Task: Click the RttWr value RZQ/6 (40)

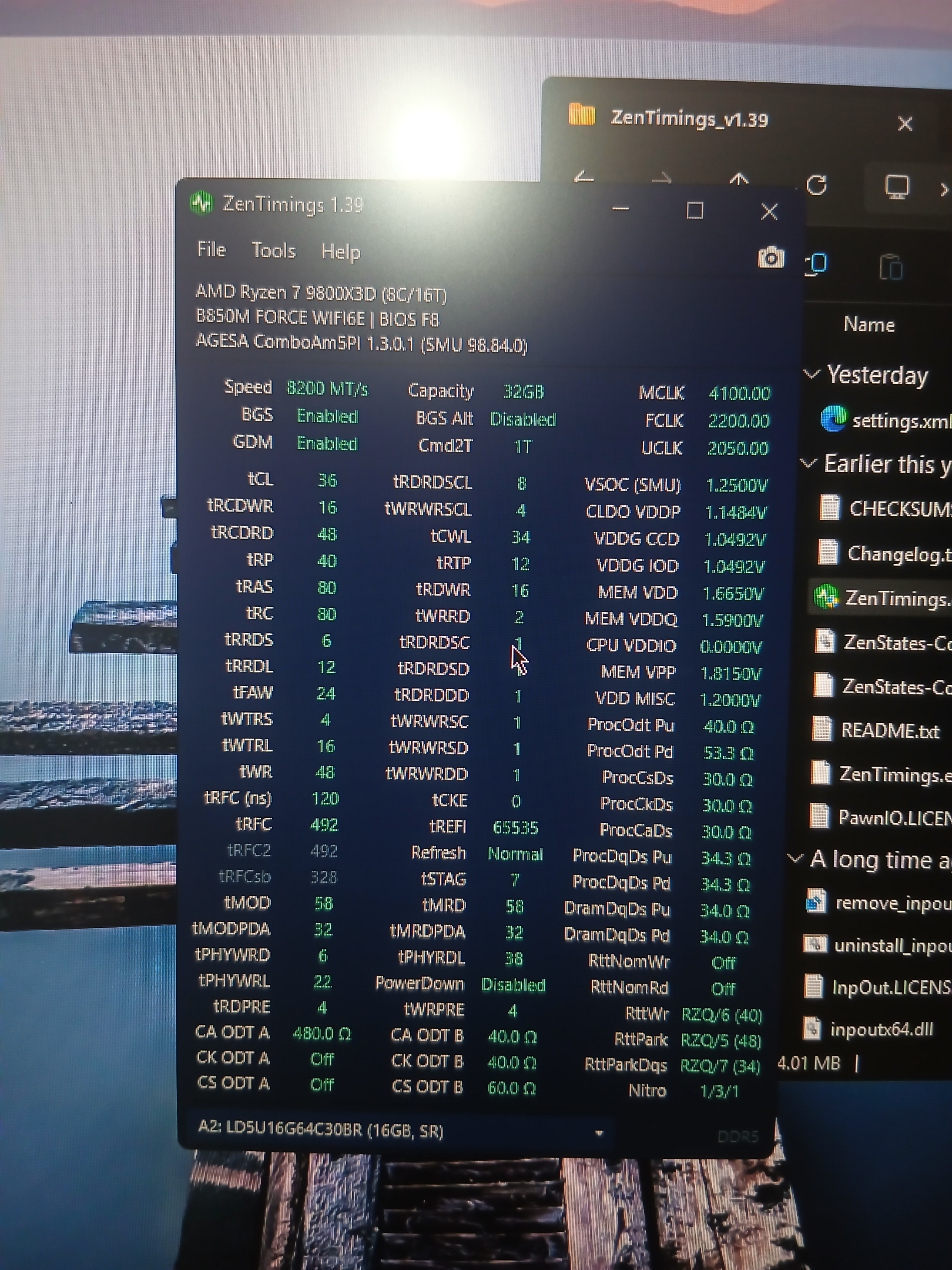Action: pos(722,1015)
